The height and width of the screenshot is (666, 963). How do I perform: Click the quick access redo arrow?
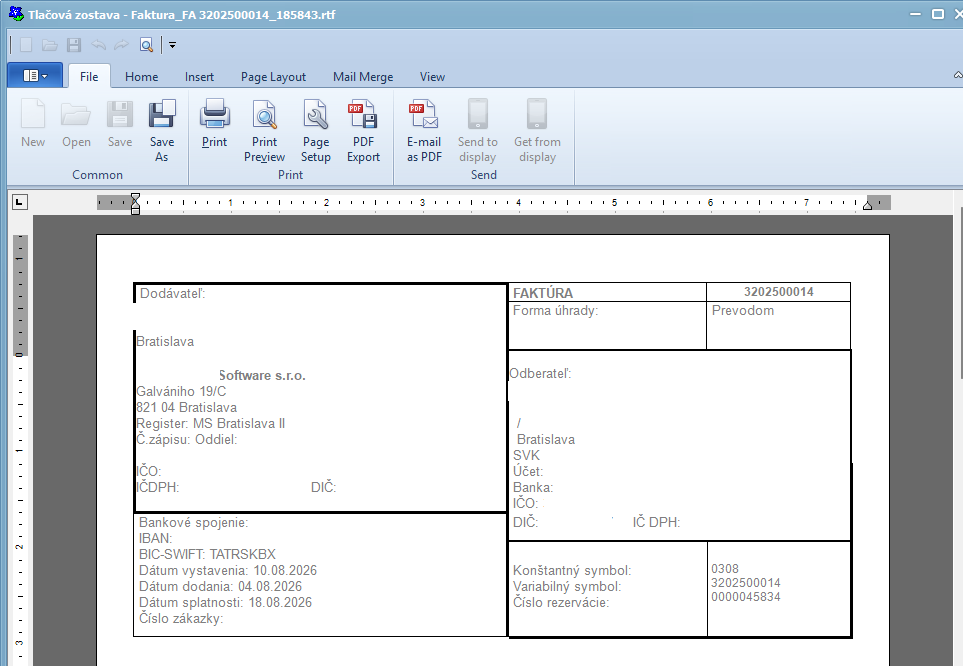pos(122,45)
